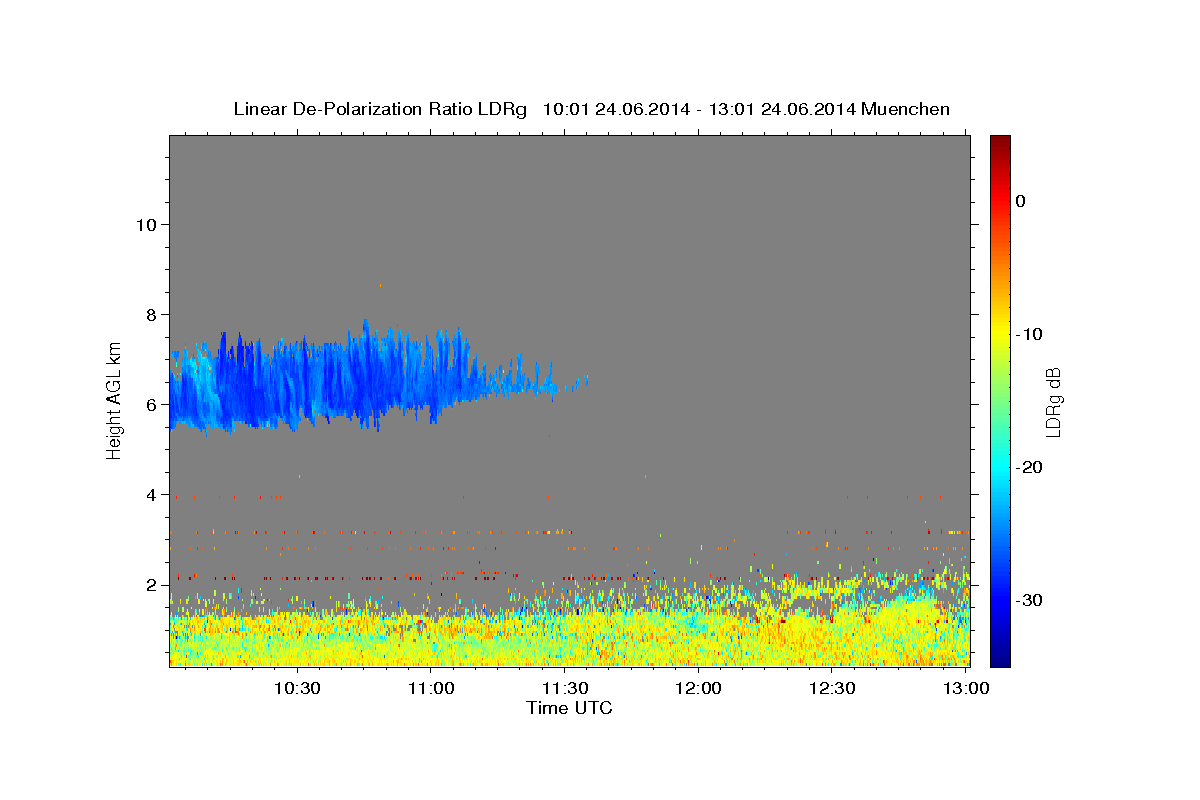The width and height of the screenshot is (1200, 800).
Task: Click the yellow section of the colorbar
Action: click(1000, 334)
